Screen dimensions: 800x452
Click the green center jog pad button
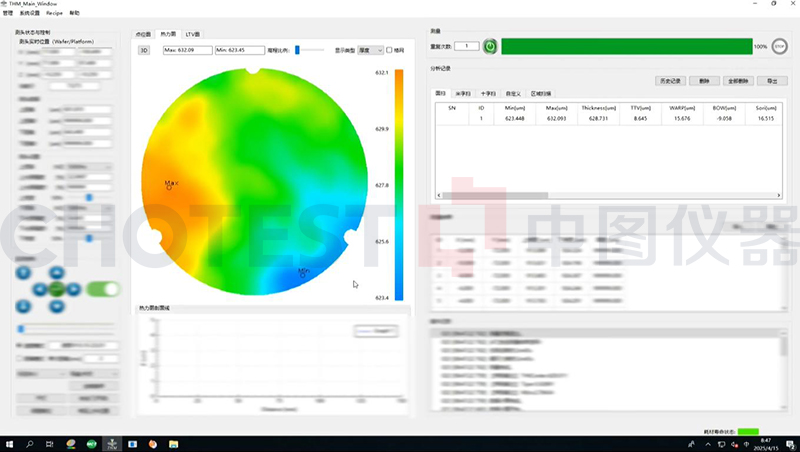tap(57, 290)
